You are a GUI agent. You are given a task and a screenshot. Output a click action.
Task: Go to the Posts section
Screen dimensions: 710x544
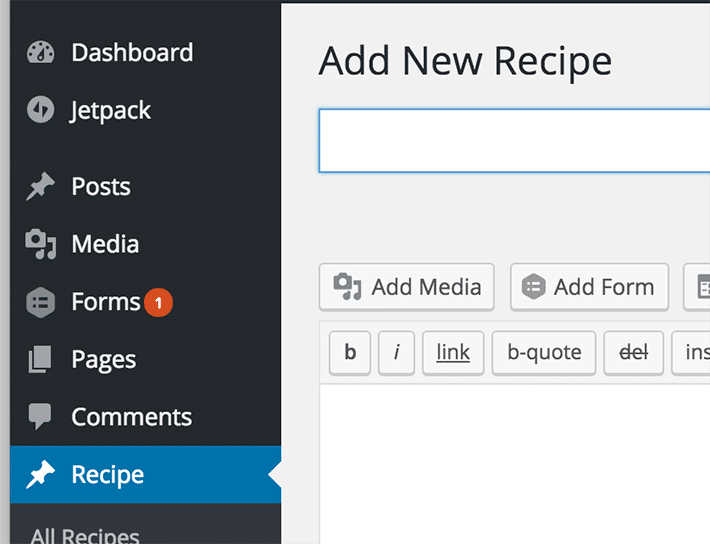(x=101, y=187)
